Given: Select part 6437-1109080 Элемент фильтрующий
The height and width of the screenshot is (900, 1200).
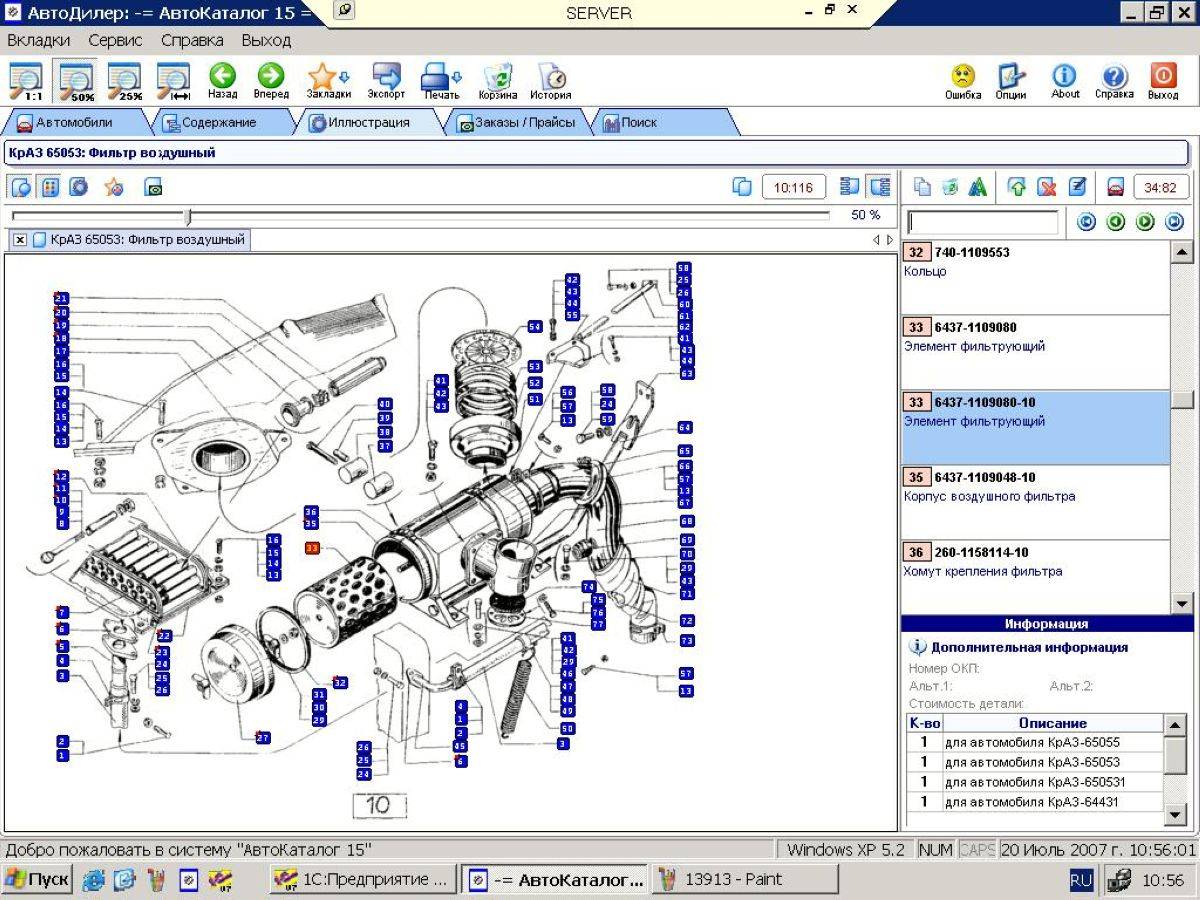Looking at the screenshot, I should [x=1035, y=352].
